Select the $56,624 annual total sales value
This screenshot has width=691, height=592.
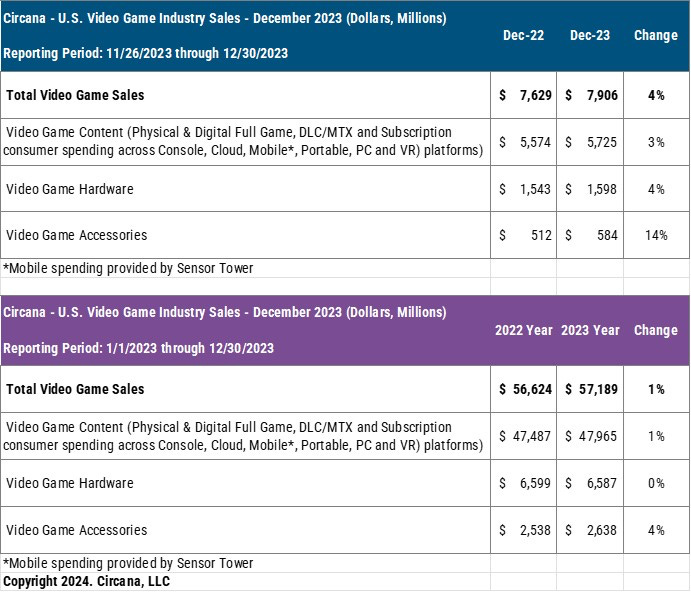pyautogui.click(x=523, y=389)
